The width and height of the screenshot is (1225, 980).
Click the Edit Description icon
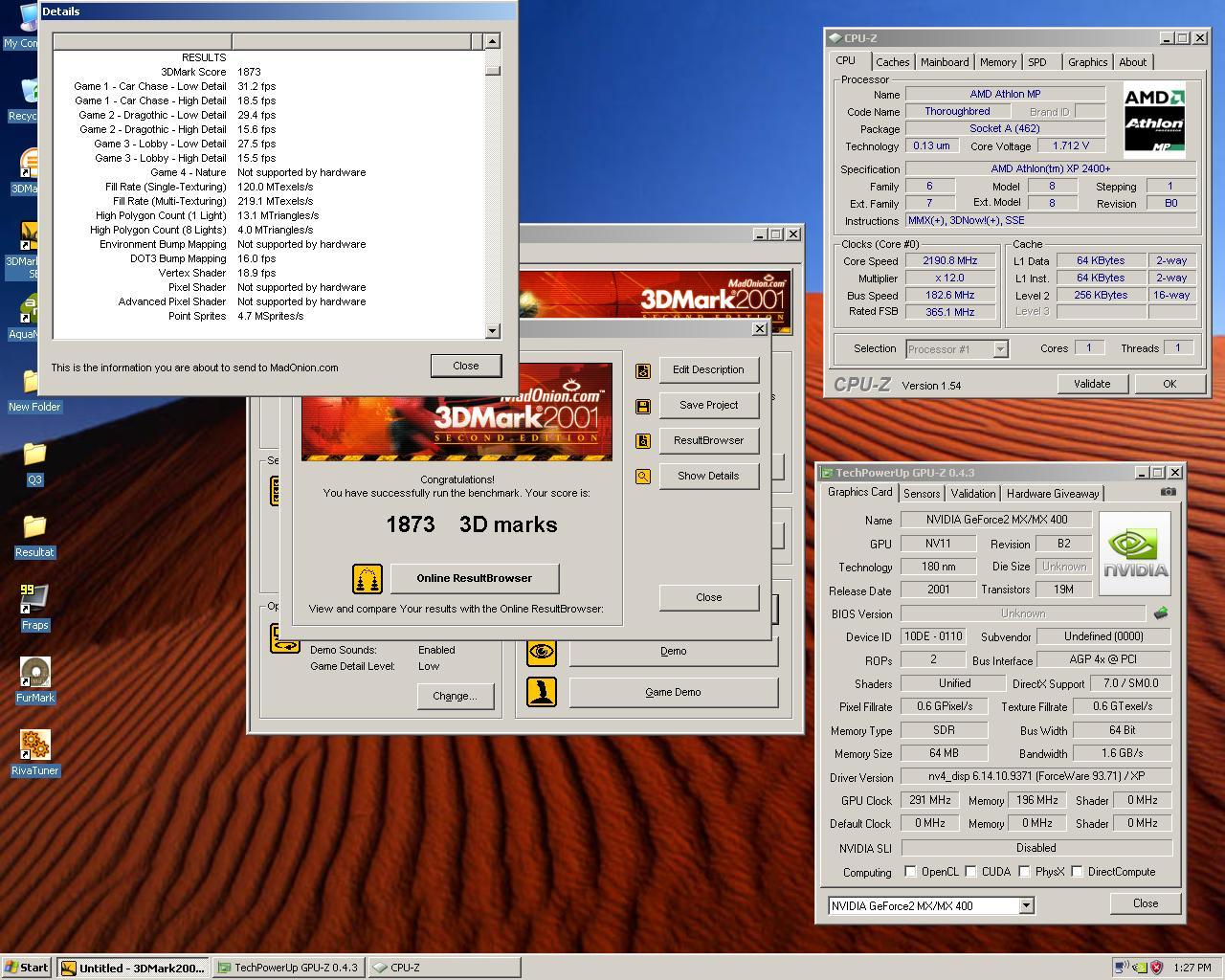pos(643,370)
